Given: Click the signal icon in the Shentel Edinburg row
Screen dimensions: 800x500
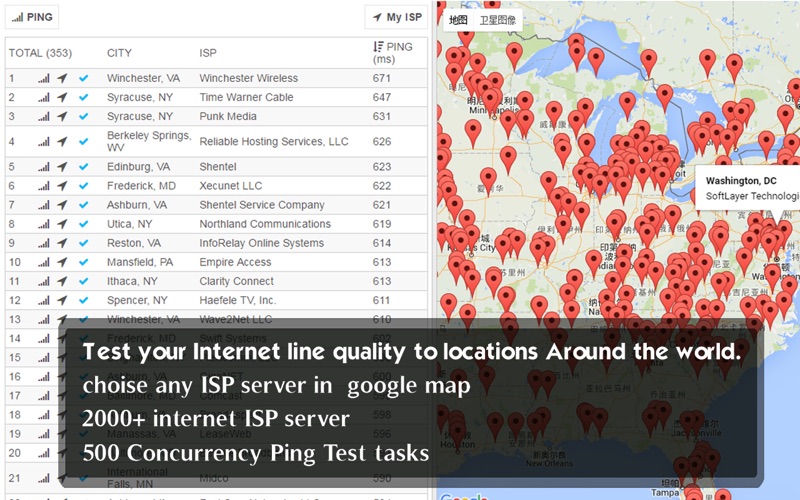Looking at the screenshot, I should click(44, 167).
